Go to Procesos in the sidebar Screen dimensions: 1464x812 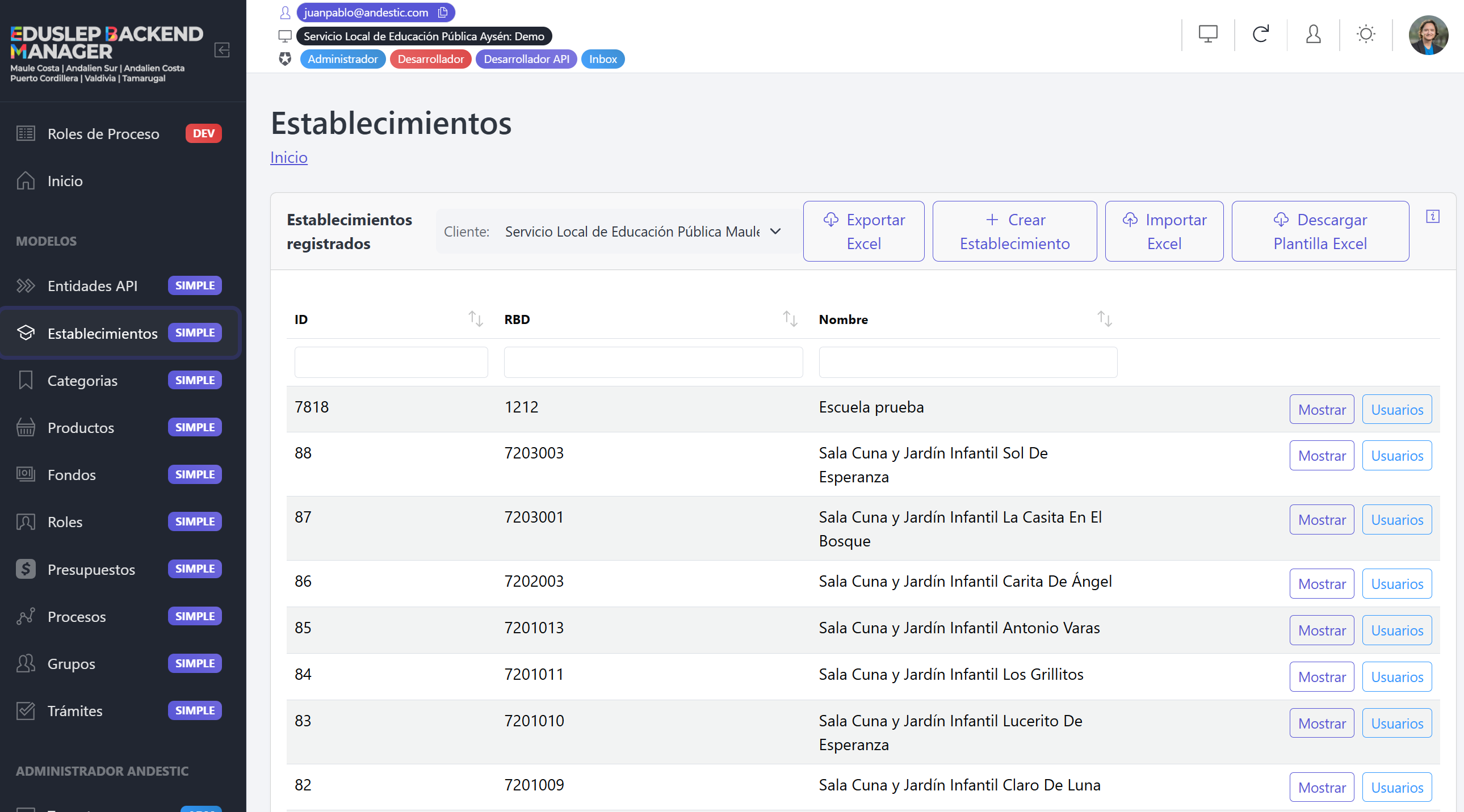pos(77,617)
